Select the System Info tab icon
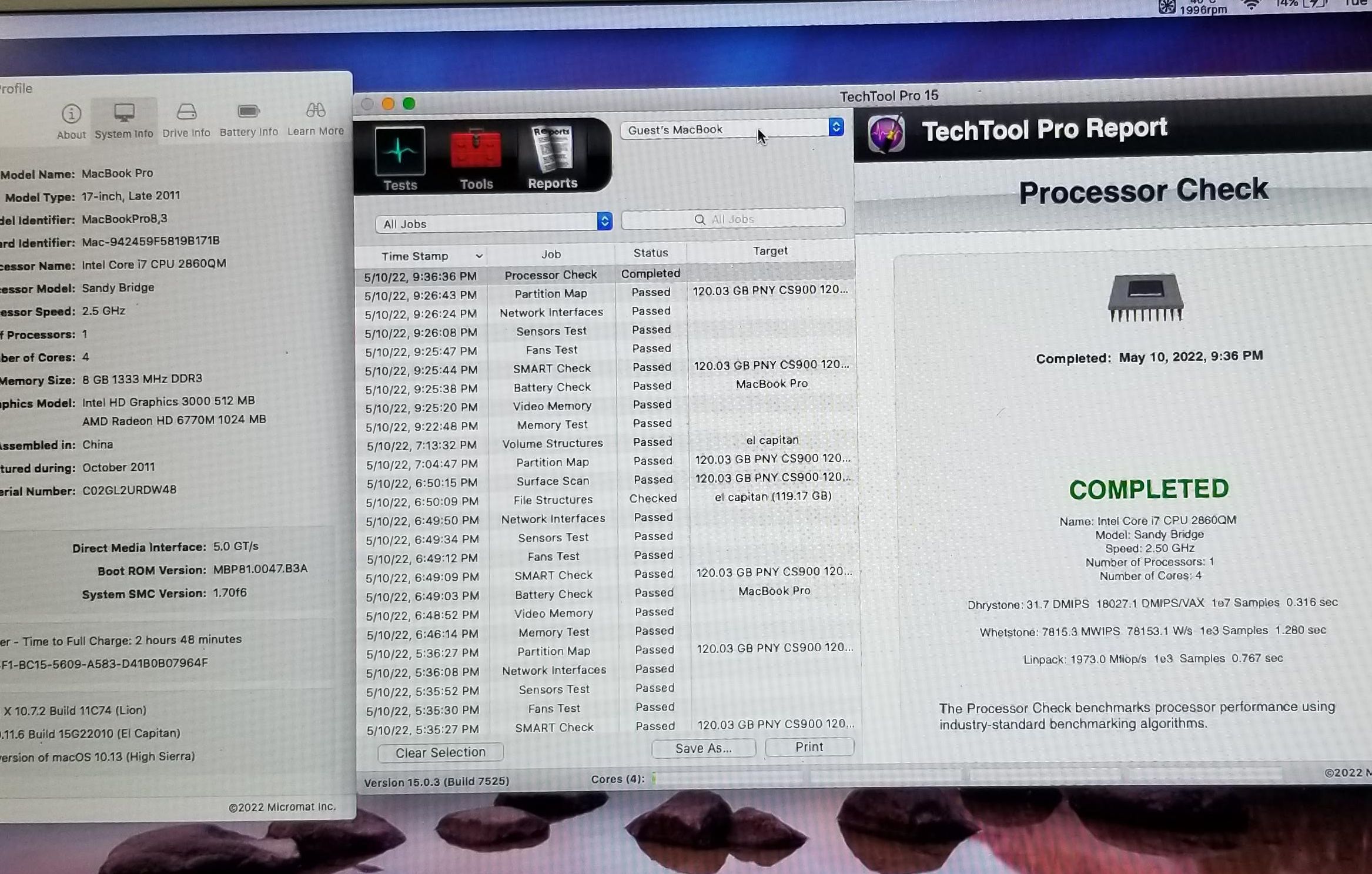The height and width of the screenshot is (874, 1372). tap(123, 121)
